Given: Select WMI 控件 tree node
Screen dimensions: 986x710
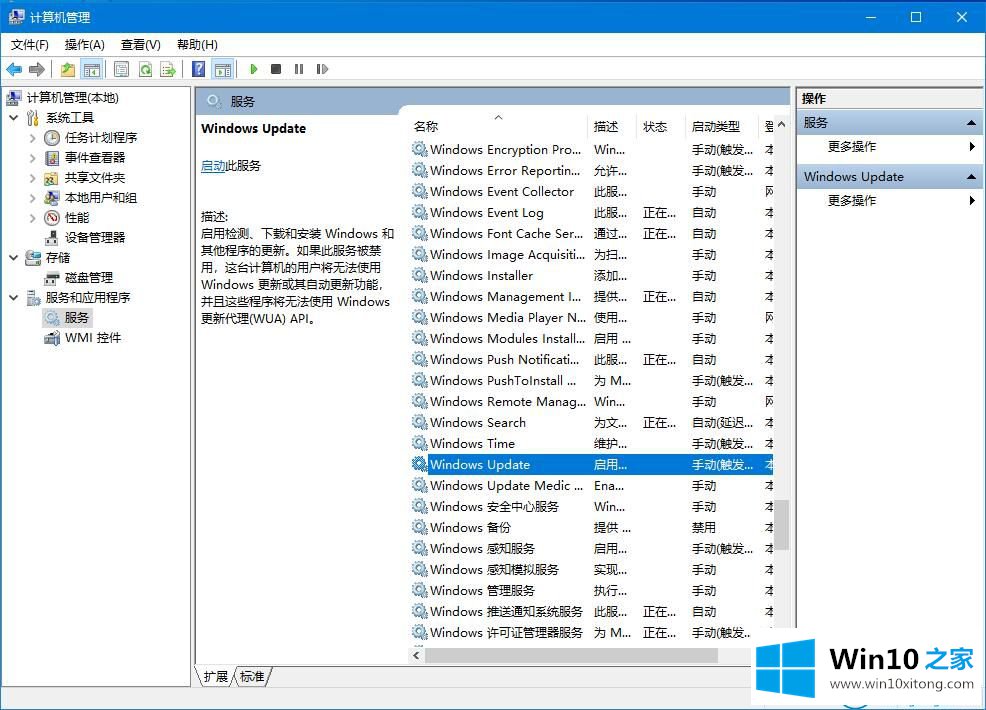Looking at the screenshot, I should [x=93, y=338].
